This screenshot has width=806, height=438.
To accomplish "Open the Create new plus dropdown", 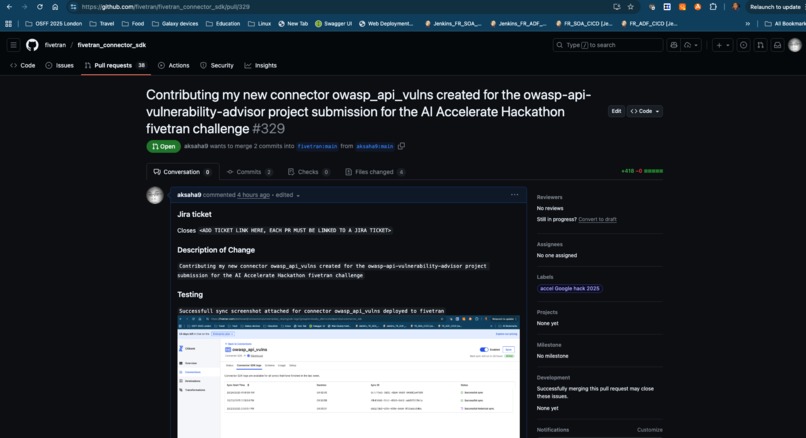I will [723, 45].
